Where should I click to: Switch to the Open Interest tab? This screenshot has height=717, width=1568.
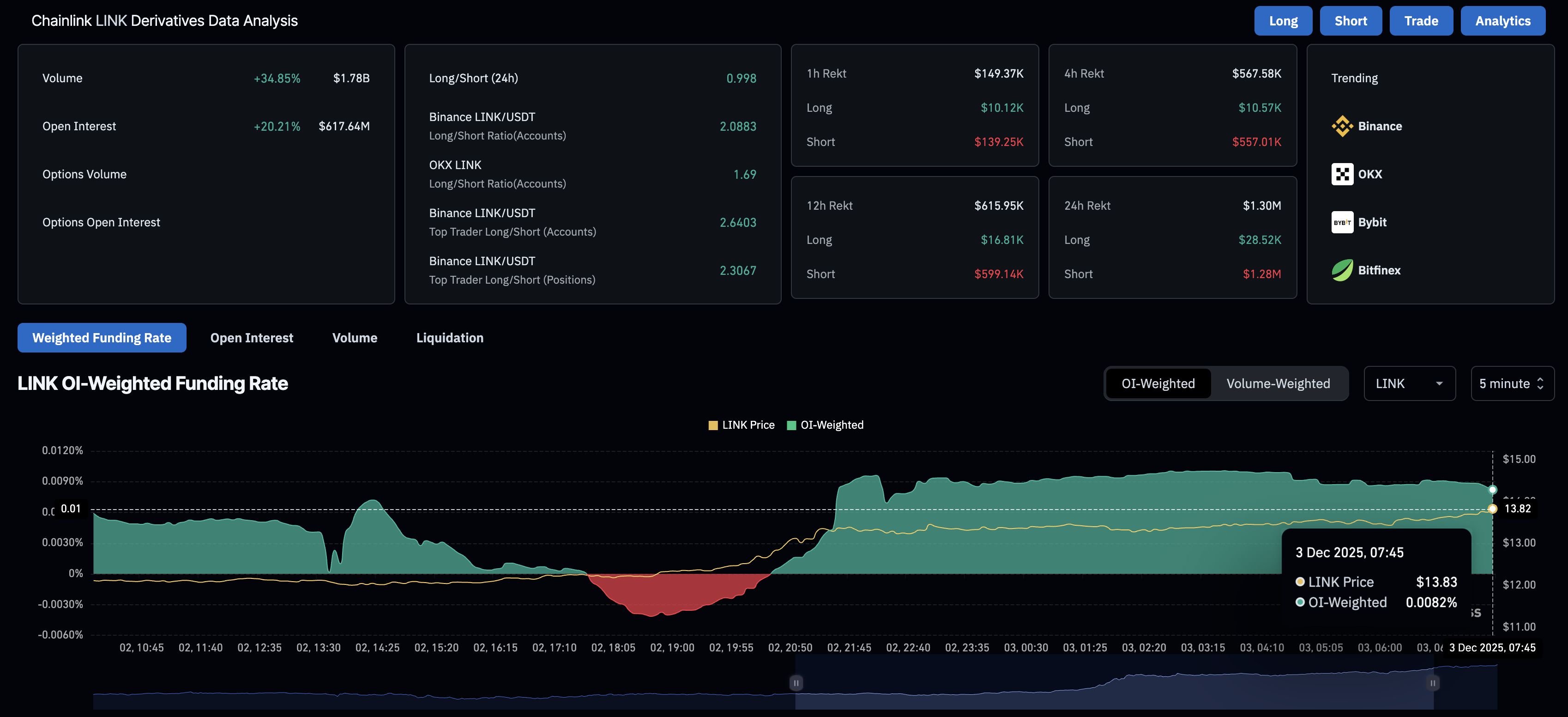[251, 338]
